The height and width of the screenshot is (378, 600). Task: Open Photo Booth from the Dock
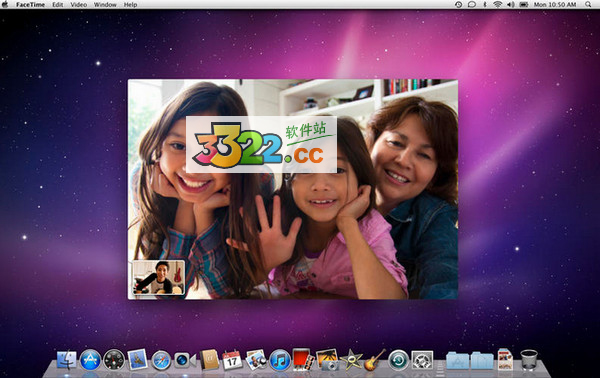(x=303, y=359)
